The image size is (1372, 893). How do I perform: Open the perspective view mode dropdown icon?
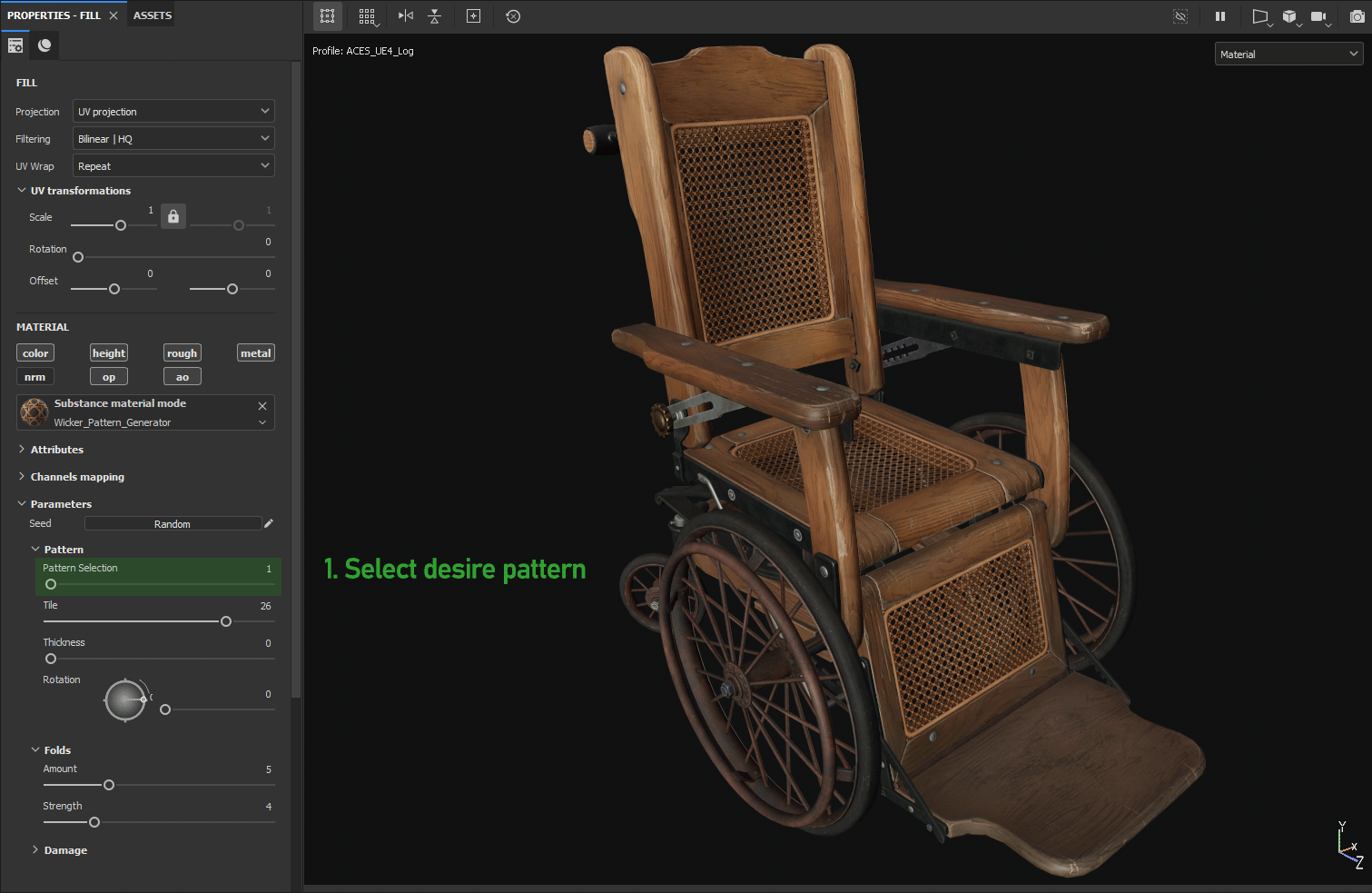tap(1261, 16)
